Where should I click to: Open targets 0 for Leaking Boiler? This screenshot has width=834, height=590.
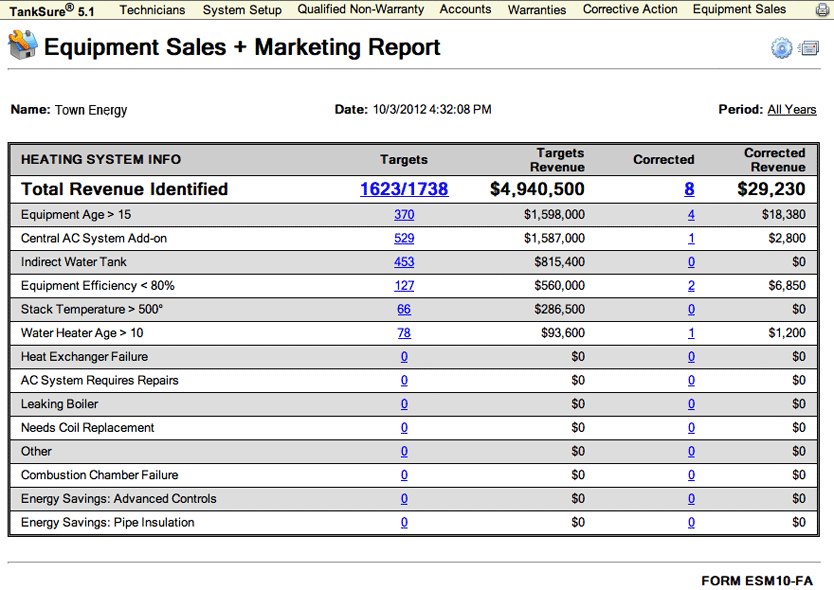click(404, 404)
